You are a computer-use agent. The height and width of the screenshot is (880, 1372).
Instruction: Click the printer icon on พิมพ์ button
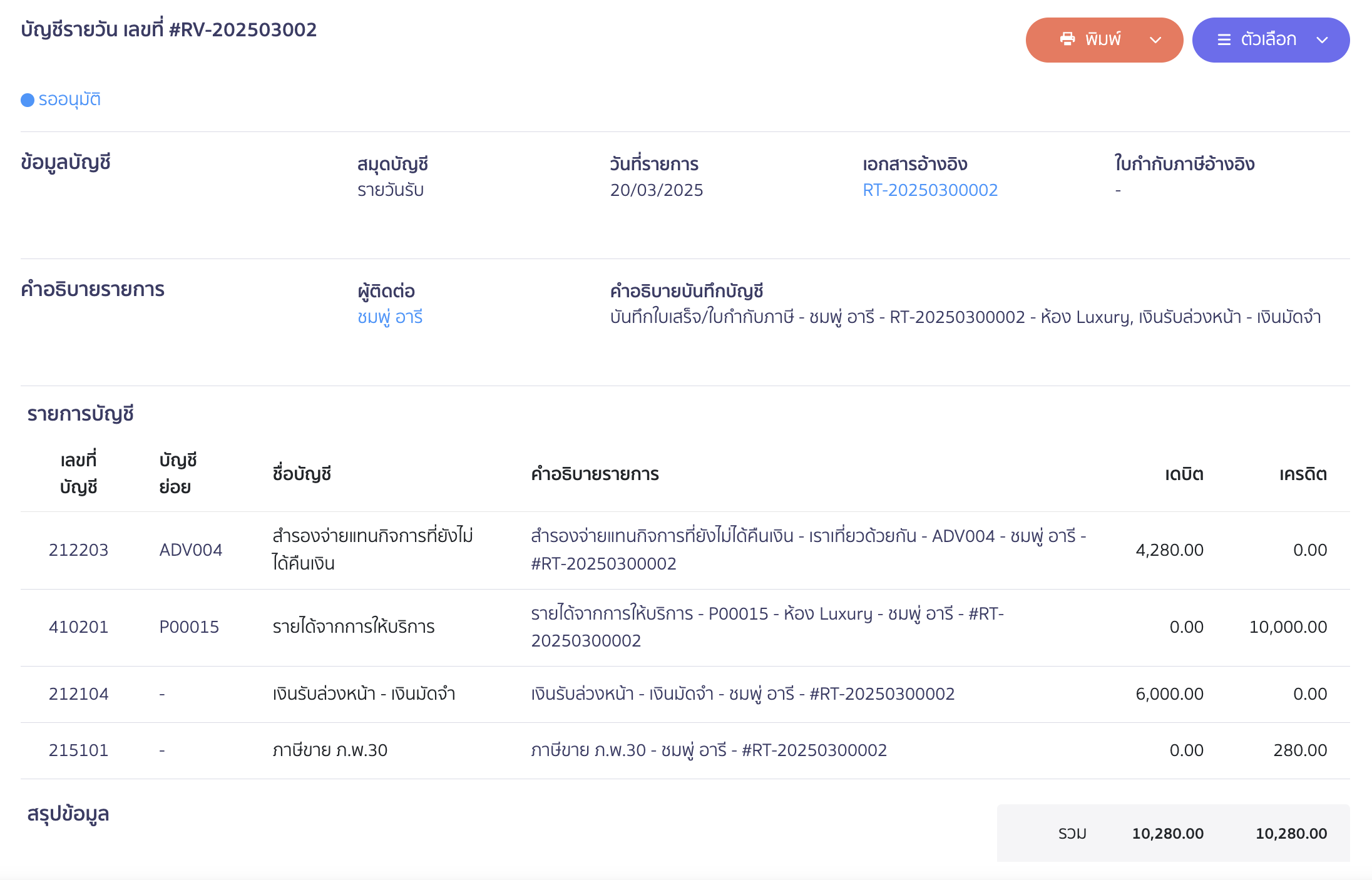point(1067,39)
